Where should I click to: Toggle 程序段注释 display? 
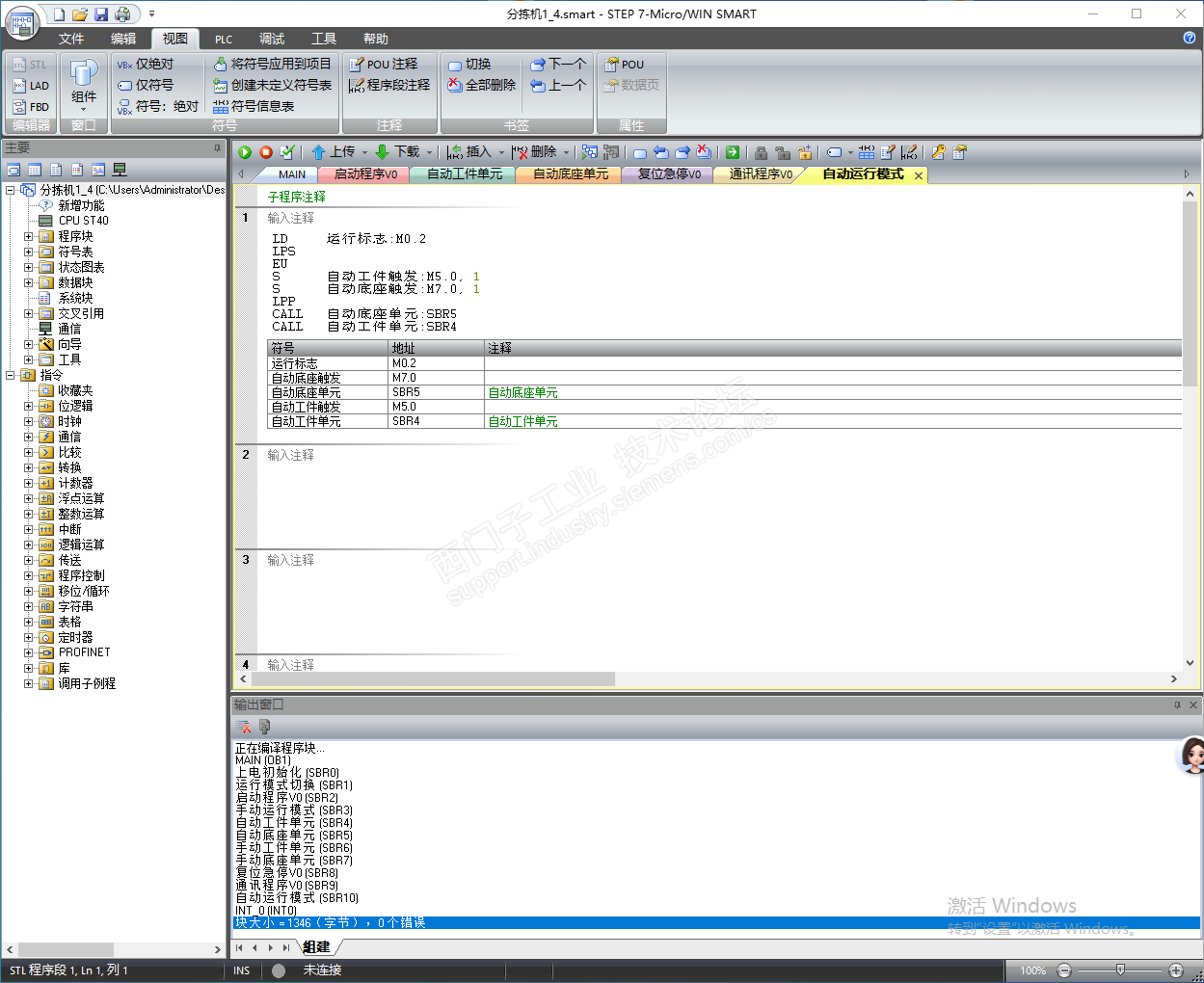[389, 85]
